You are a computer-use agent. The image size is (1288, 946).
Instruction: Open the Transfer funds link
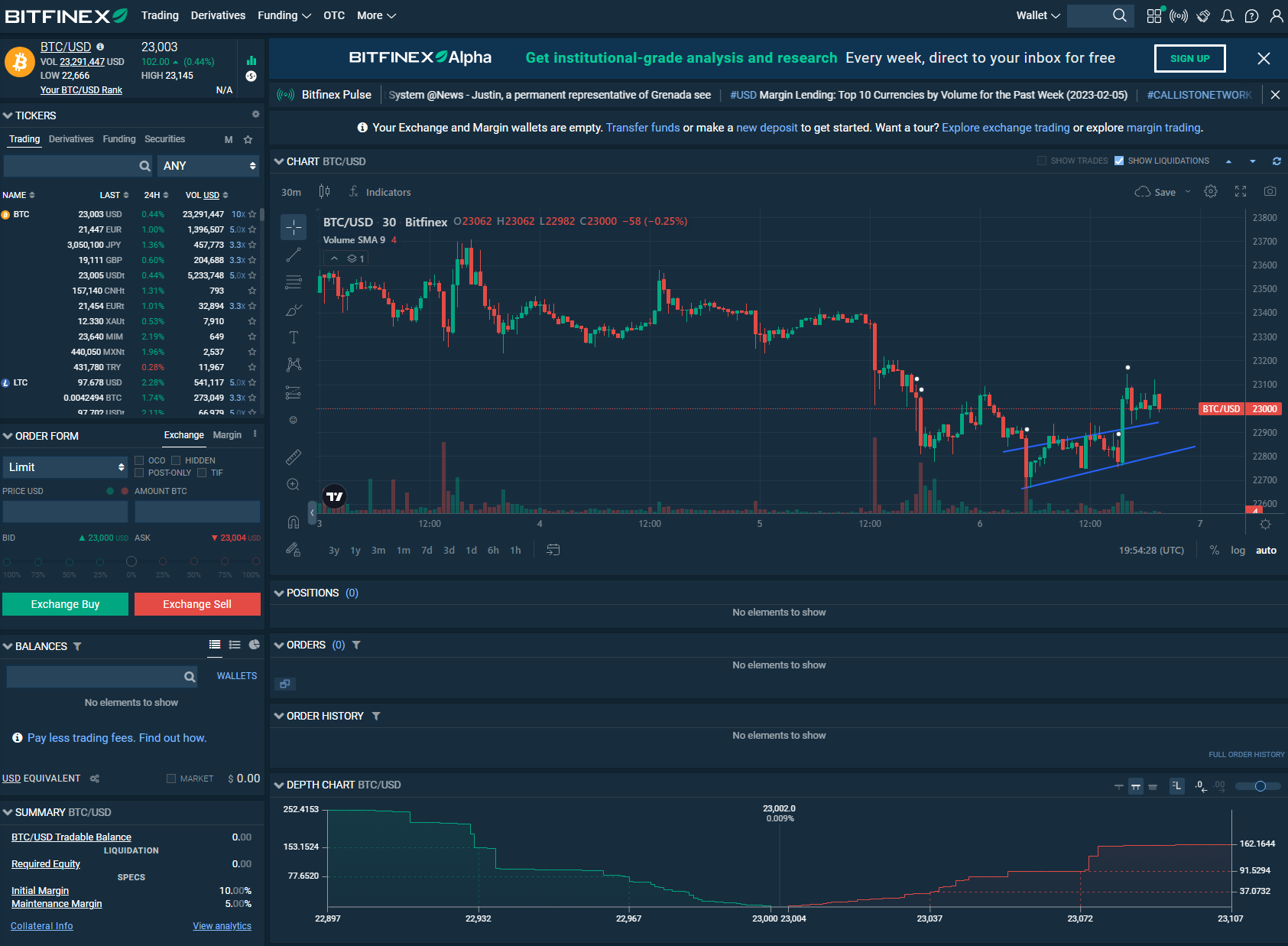[643, 128]
